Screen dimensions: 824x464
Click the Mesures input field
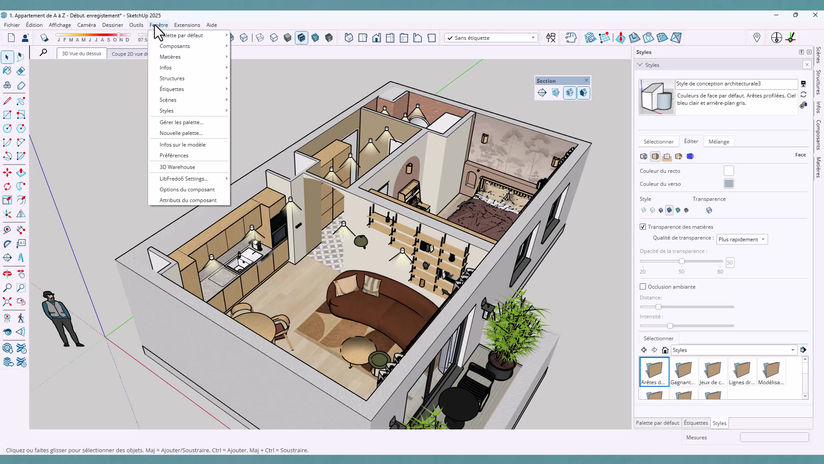click(774, 437)
